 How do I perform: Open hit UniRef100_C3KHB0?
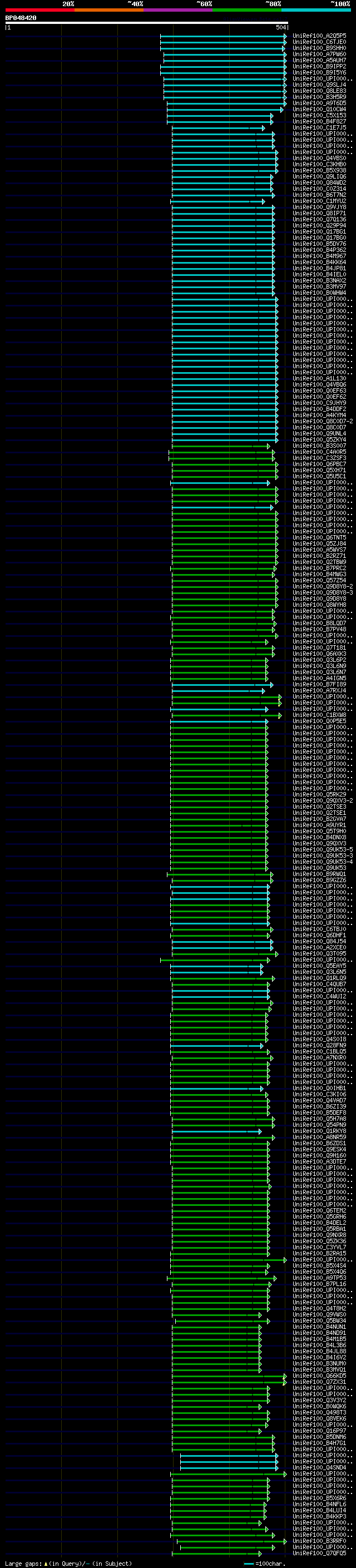(x=319, y=164)
